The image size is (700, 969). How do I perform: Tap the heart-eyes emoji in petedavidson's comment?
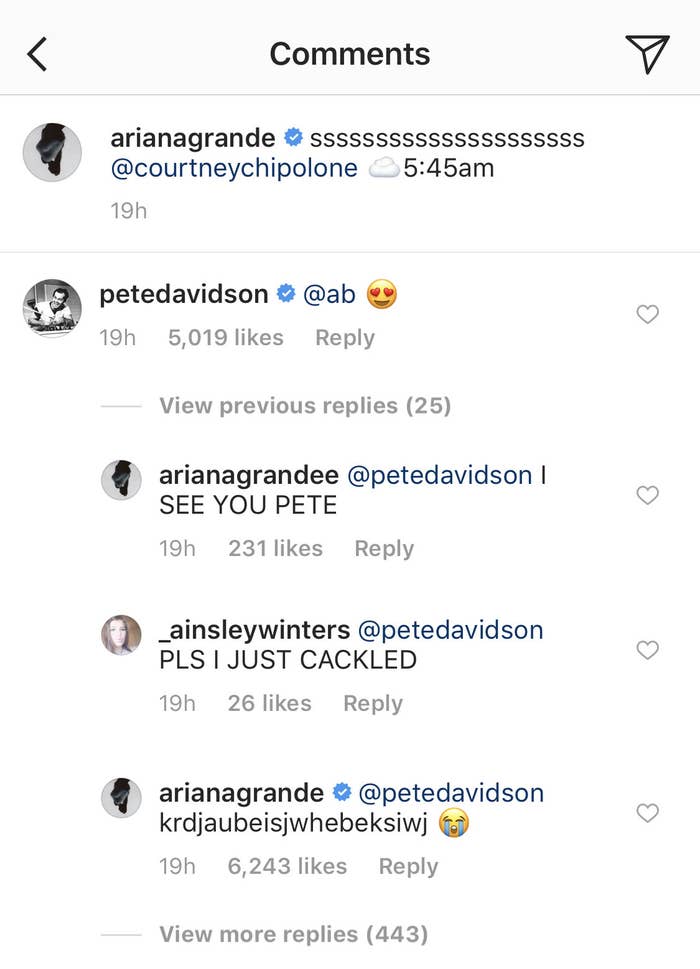coord(381,294)
